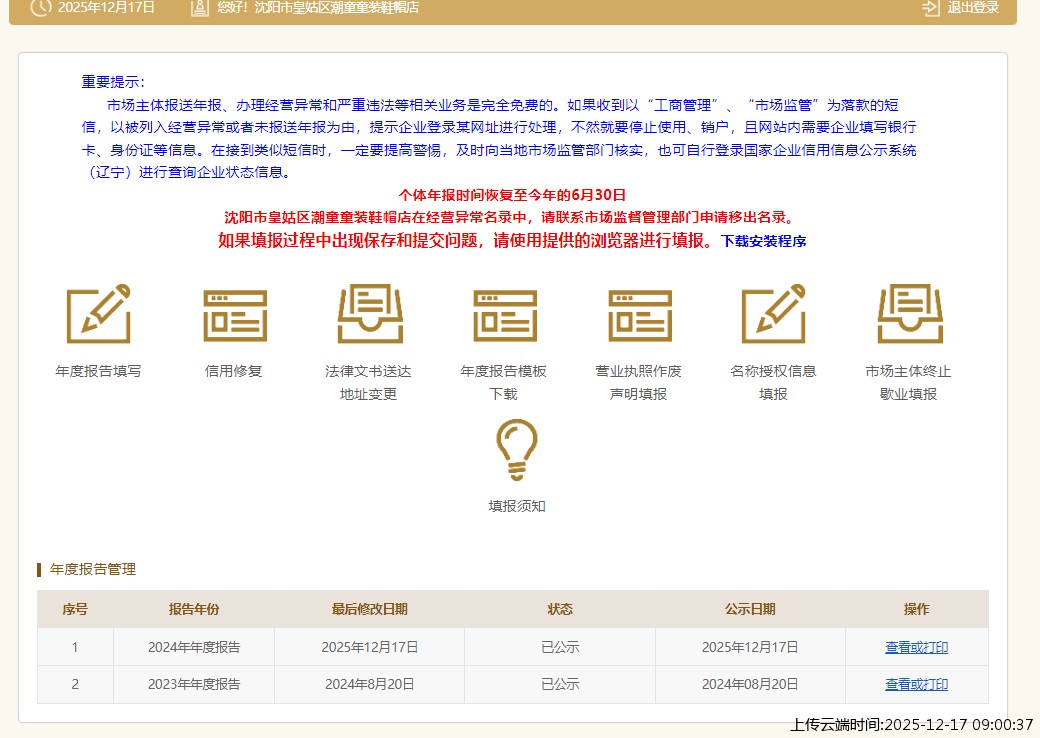1040x738 pixels.
Task: Click the 状态 column header
Action: pyautogui.click(x=558, y=609)
